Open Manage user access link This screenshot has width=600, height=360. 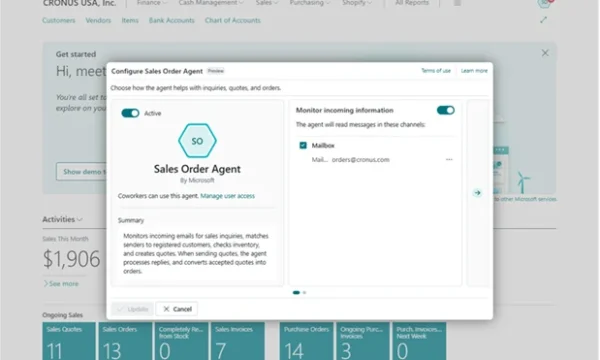pos(227,196)
